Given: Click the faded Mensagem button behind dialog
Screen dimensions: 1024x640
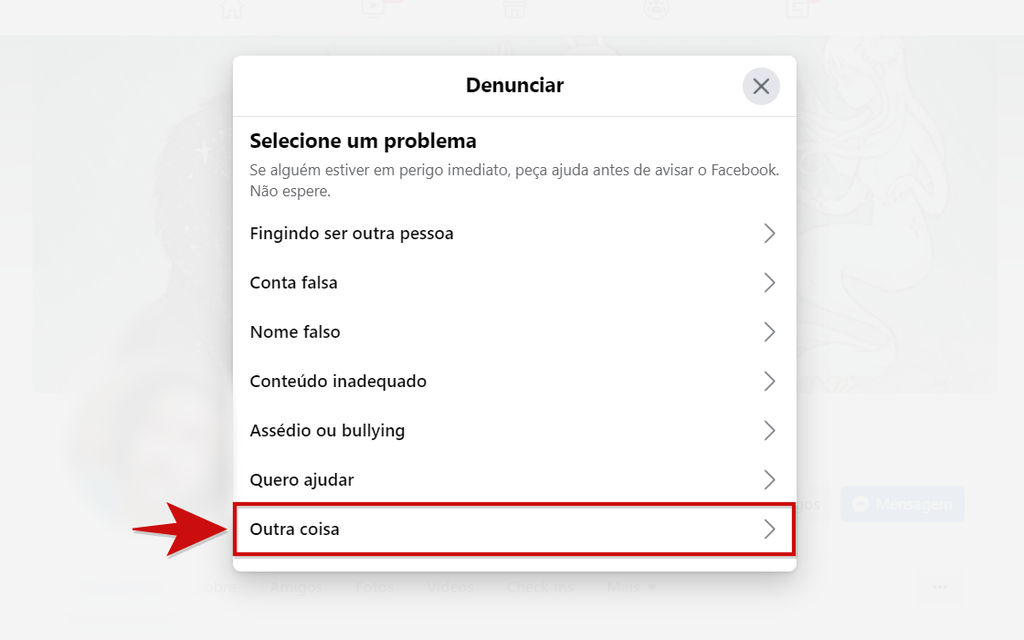Looking at the screenshot, I should coord(902,504).
